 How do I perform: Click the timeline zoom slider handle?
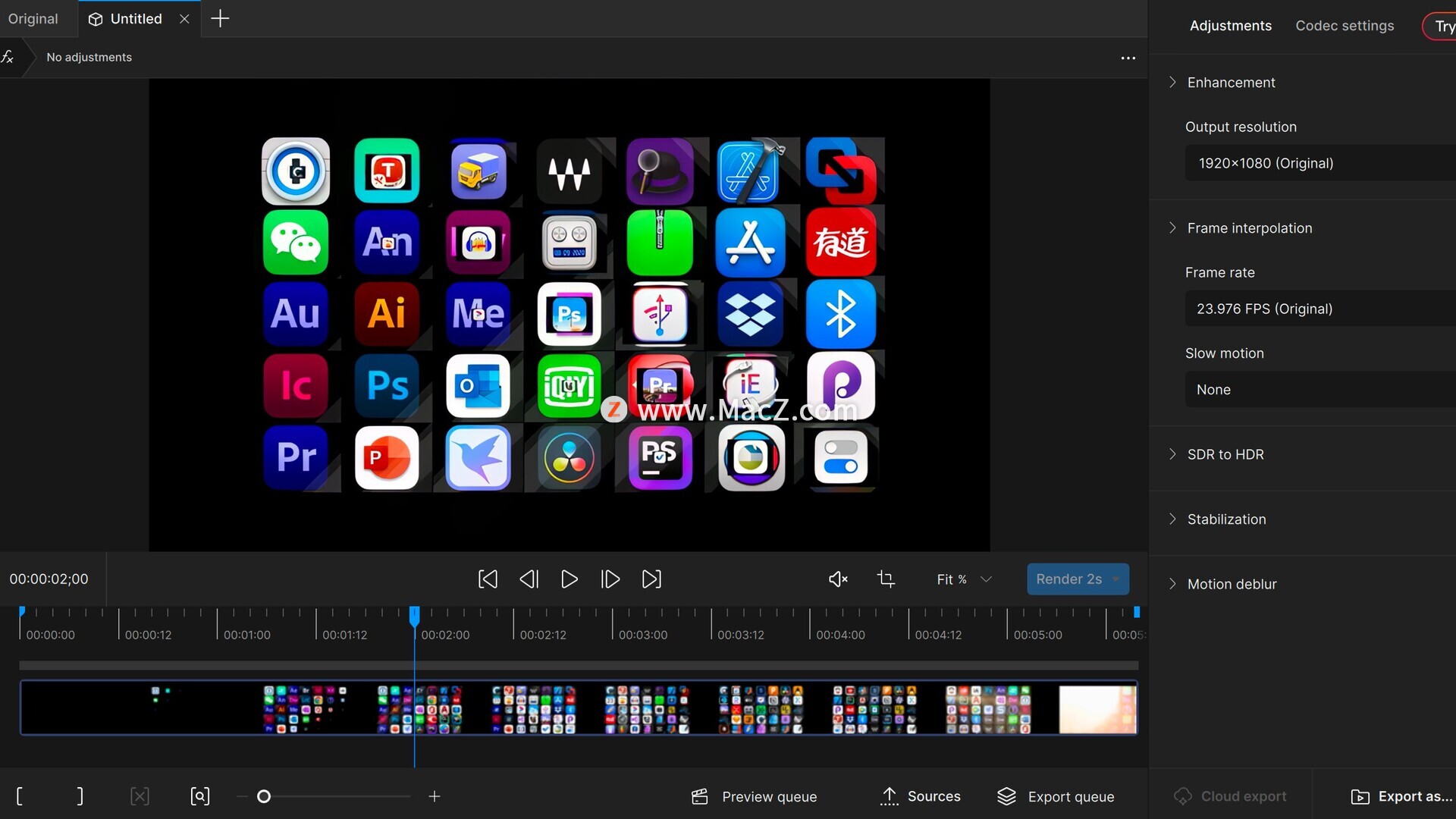[x=264, y=796]
